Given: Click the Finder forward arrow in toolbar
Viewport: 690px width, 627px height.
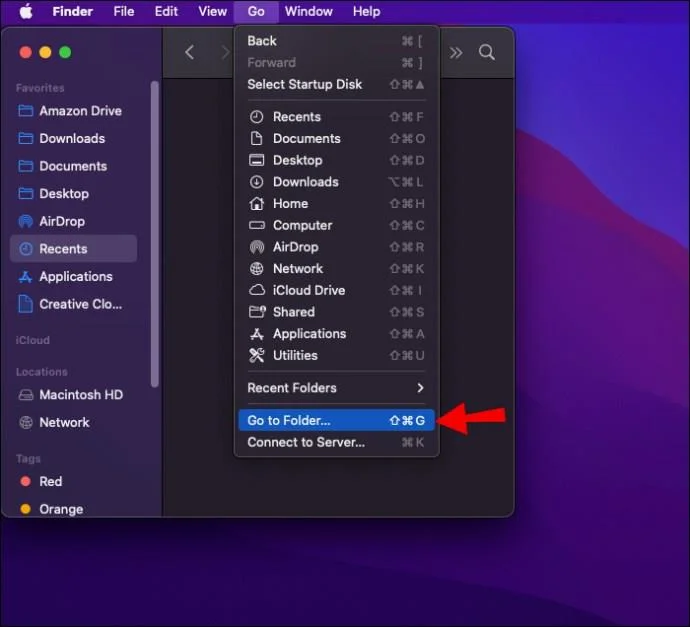Looking at the screenshot, I should (x=225, y=52).
